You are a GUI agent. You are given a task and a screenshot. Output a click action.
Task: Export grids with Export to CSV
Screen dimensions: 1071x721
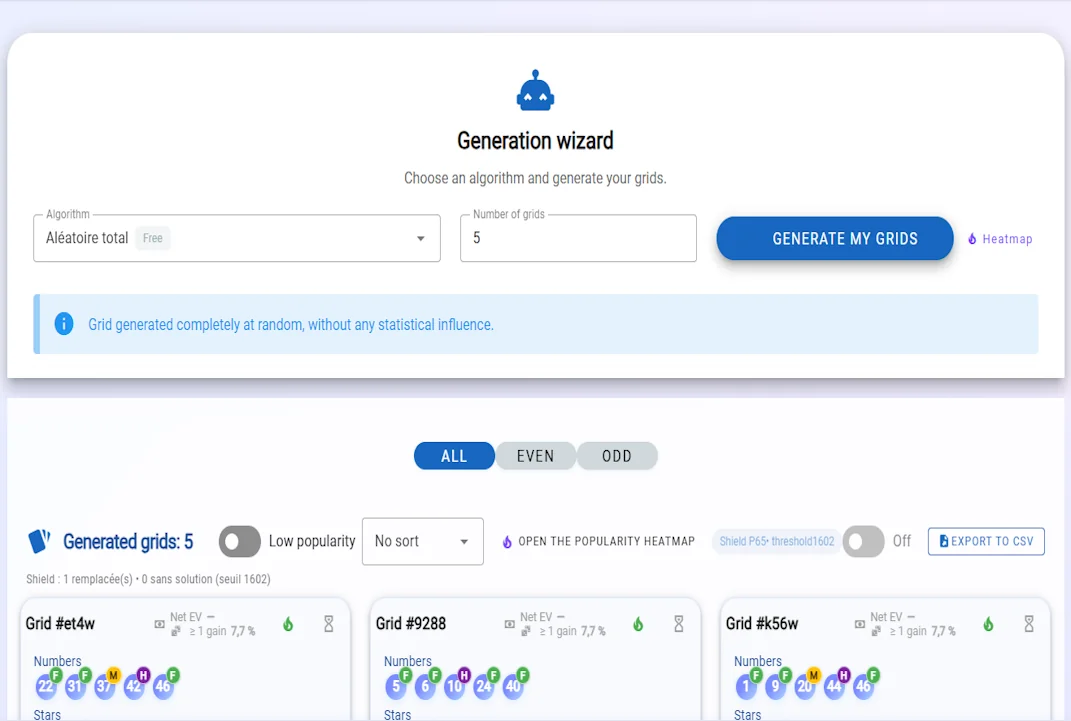coord(986,541)
